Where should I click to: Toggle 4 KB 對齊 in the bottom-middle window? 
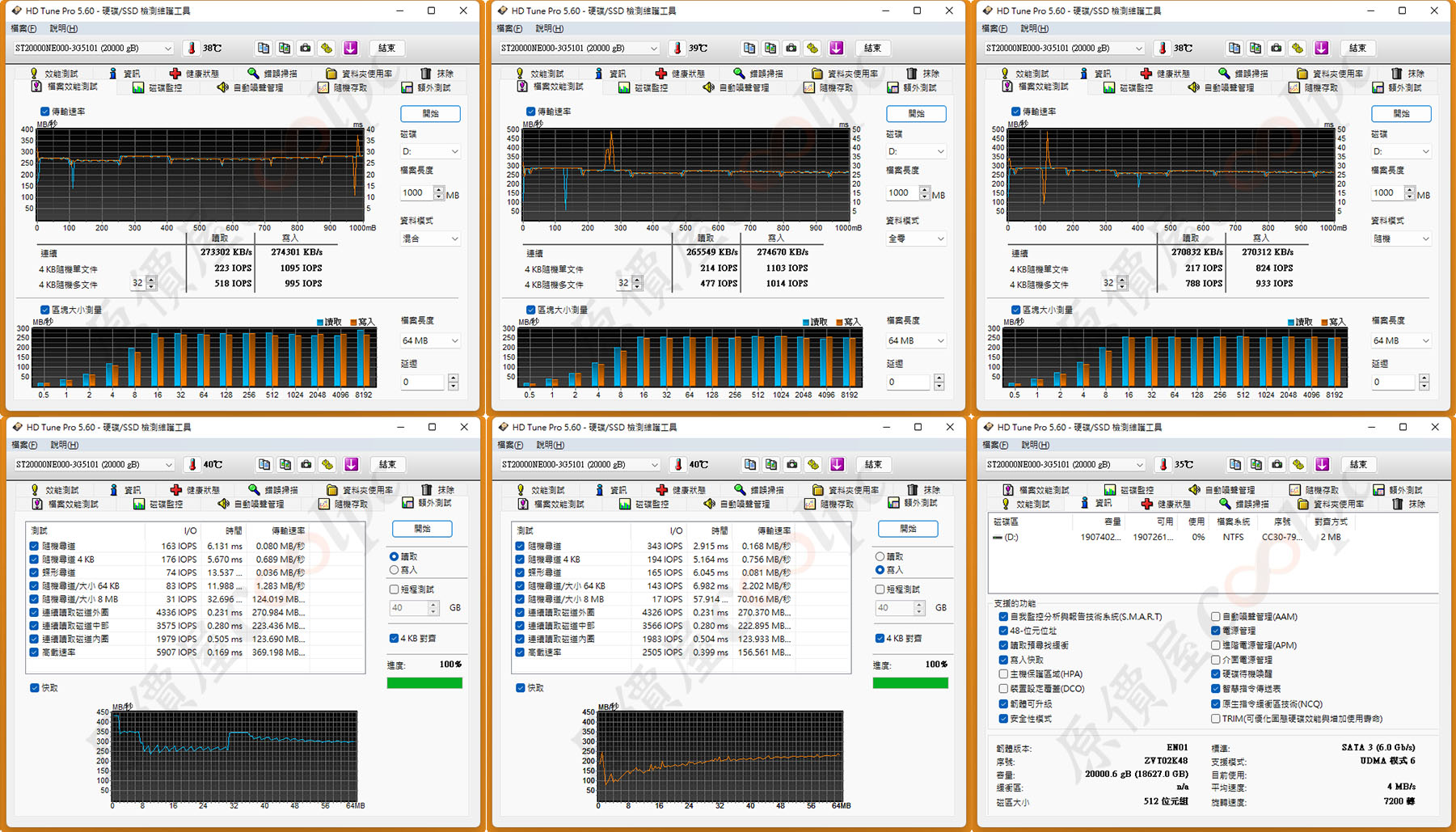coord(880,638)
